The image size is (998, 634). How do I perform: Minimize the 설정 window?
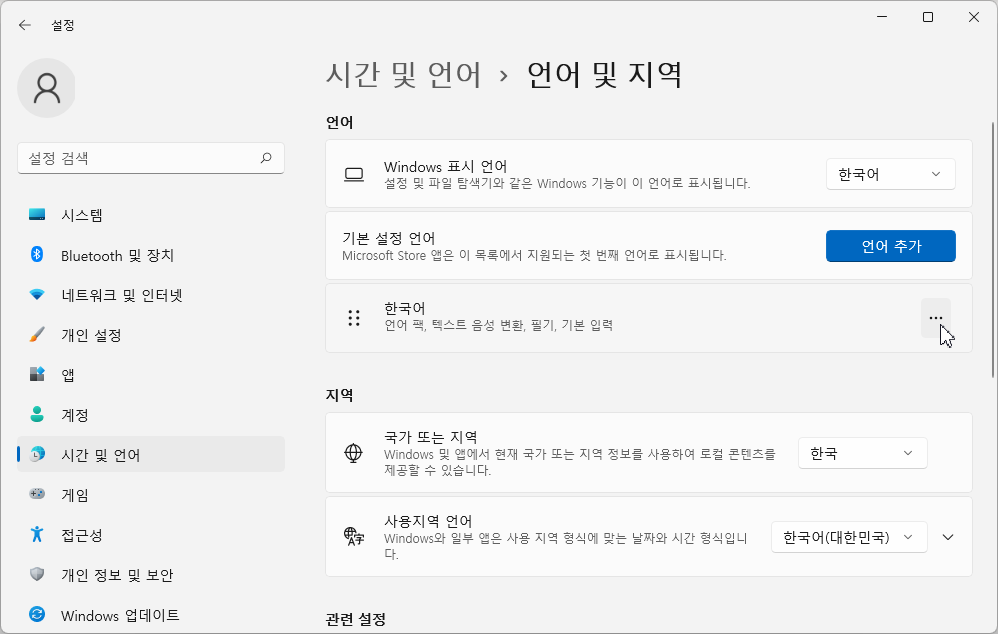pyautogui.click(x=882, y=17)
